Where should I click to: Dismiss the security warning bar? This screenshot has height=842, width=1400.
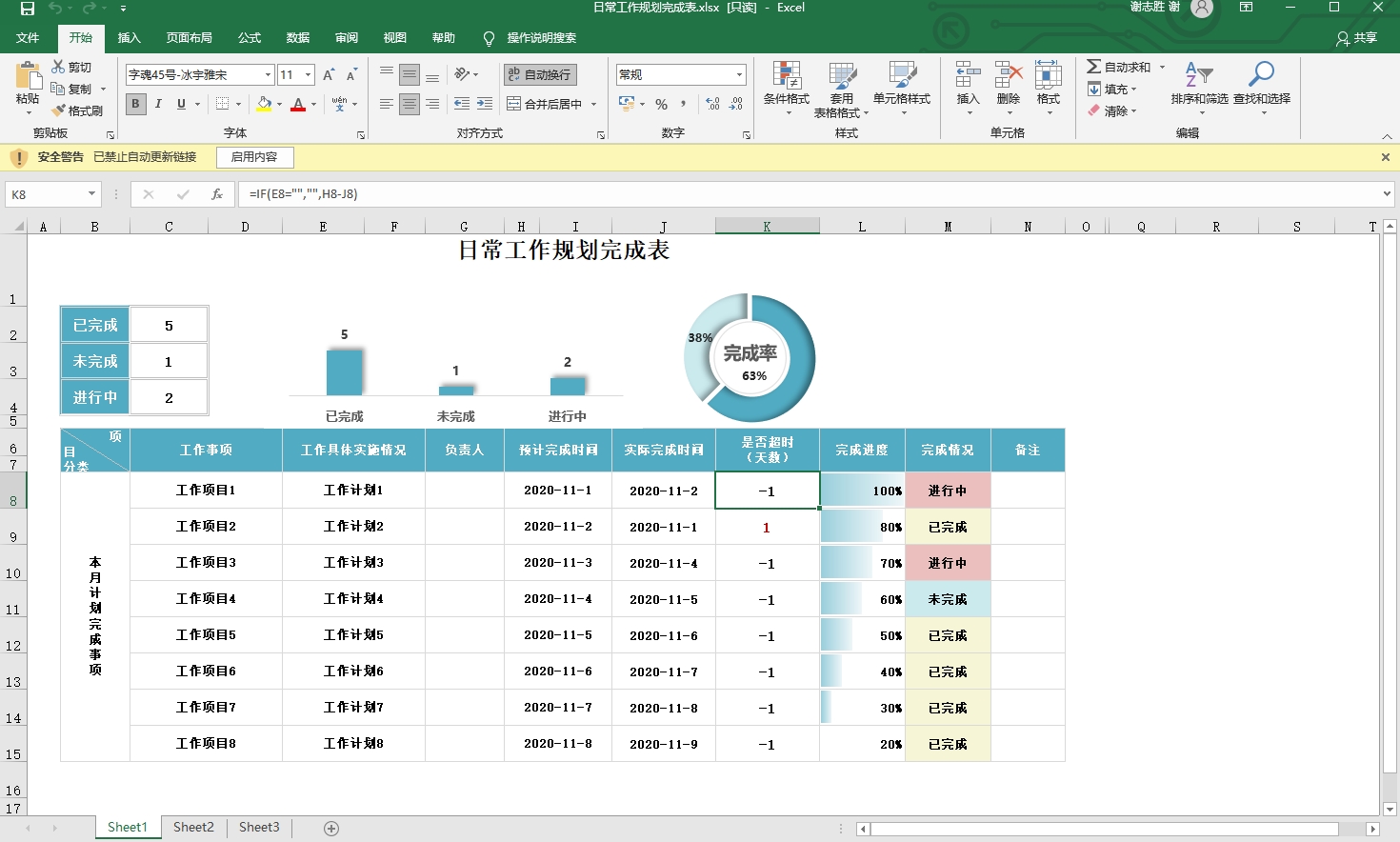click(1386, 157)
